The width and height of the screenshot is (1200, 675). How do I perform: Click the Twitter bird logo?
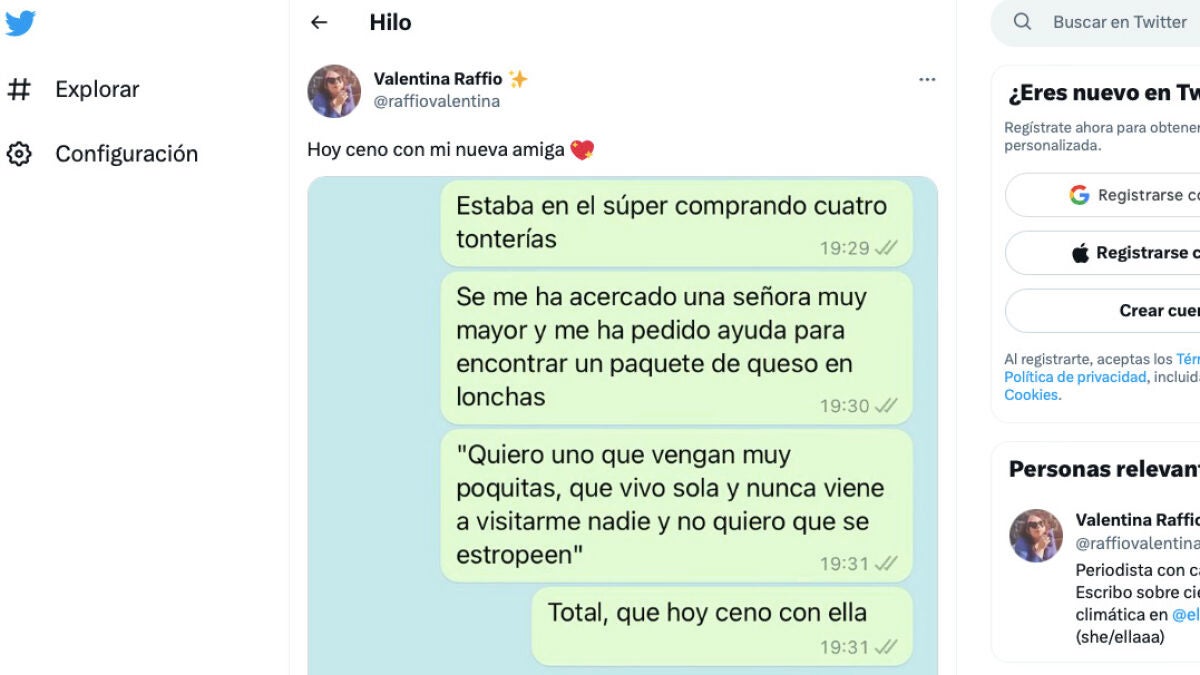pyautogui.click(x=20, y=23)
